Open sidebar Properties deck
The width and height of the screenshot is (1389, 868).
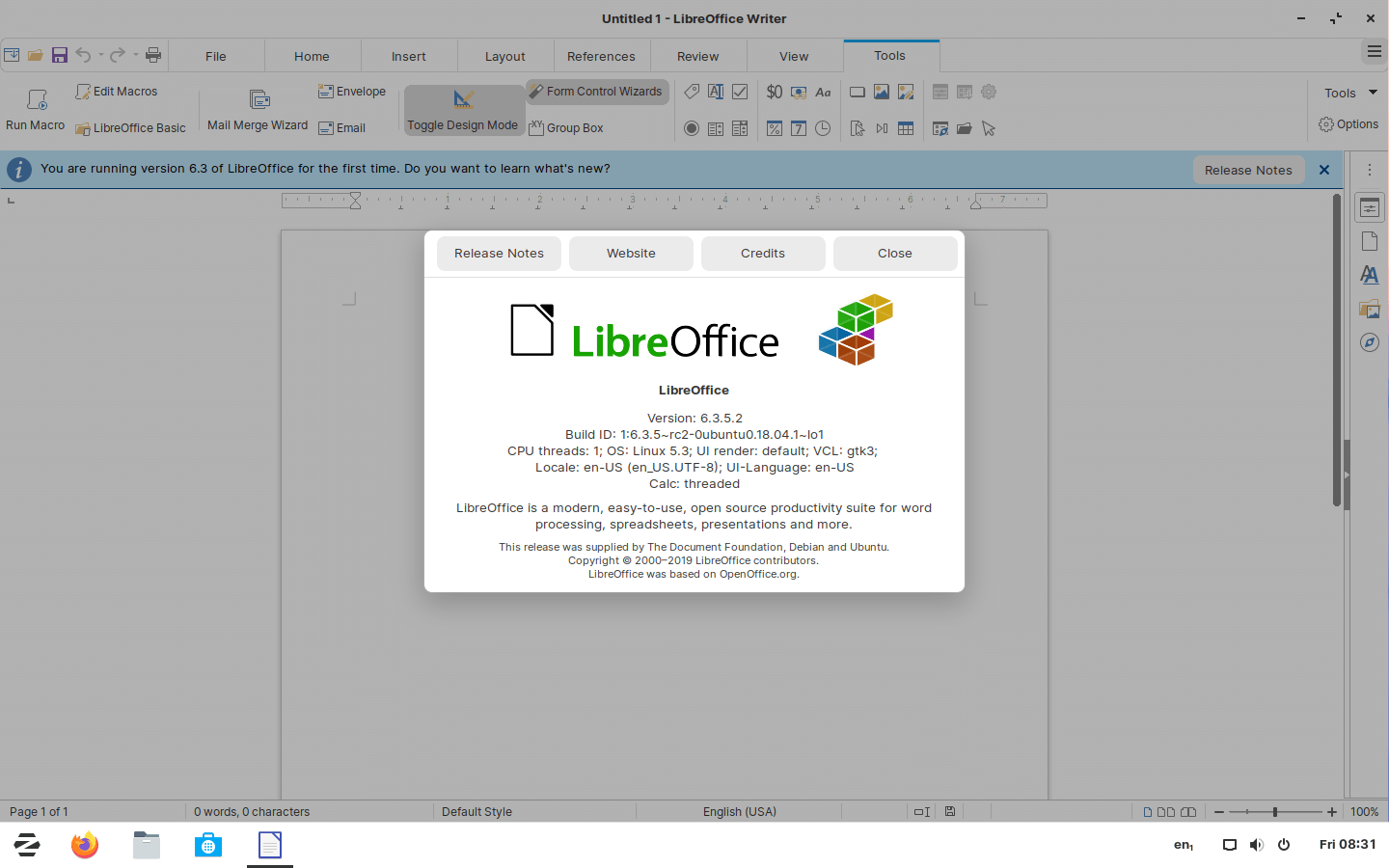(x=1370, y=207)
